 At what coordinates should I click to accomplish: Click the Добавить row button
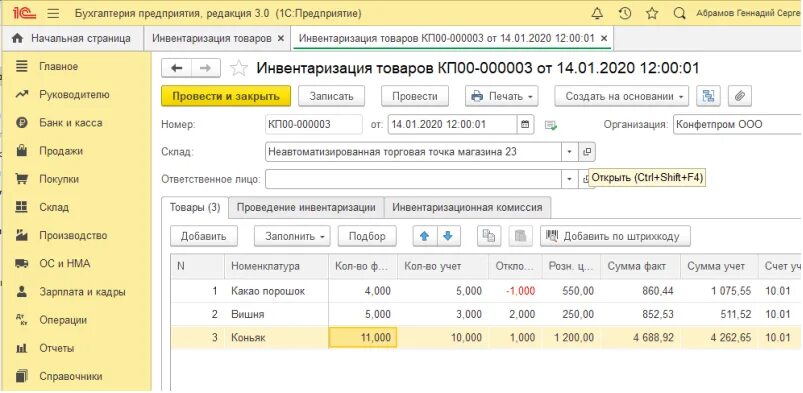[x=203, y=236]
